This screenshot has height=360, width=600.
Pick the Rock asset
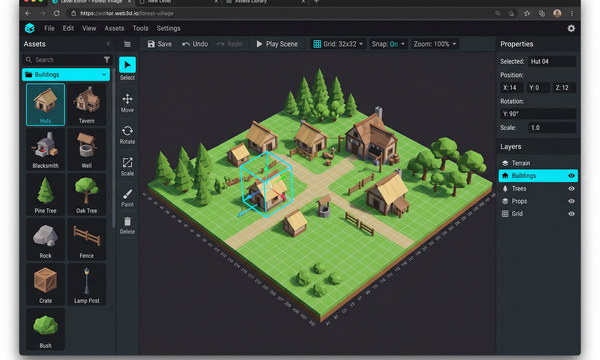[x=45, y=239]
